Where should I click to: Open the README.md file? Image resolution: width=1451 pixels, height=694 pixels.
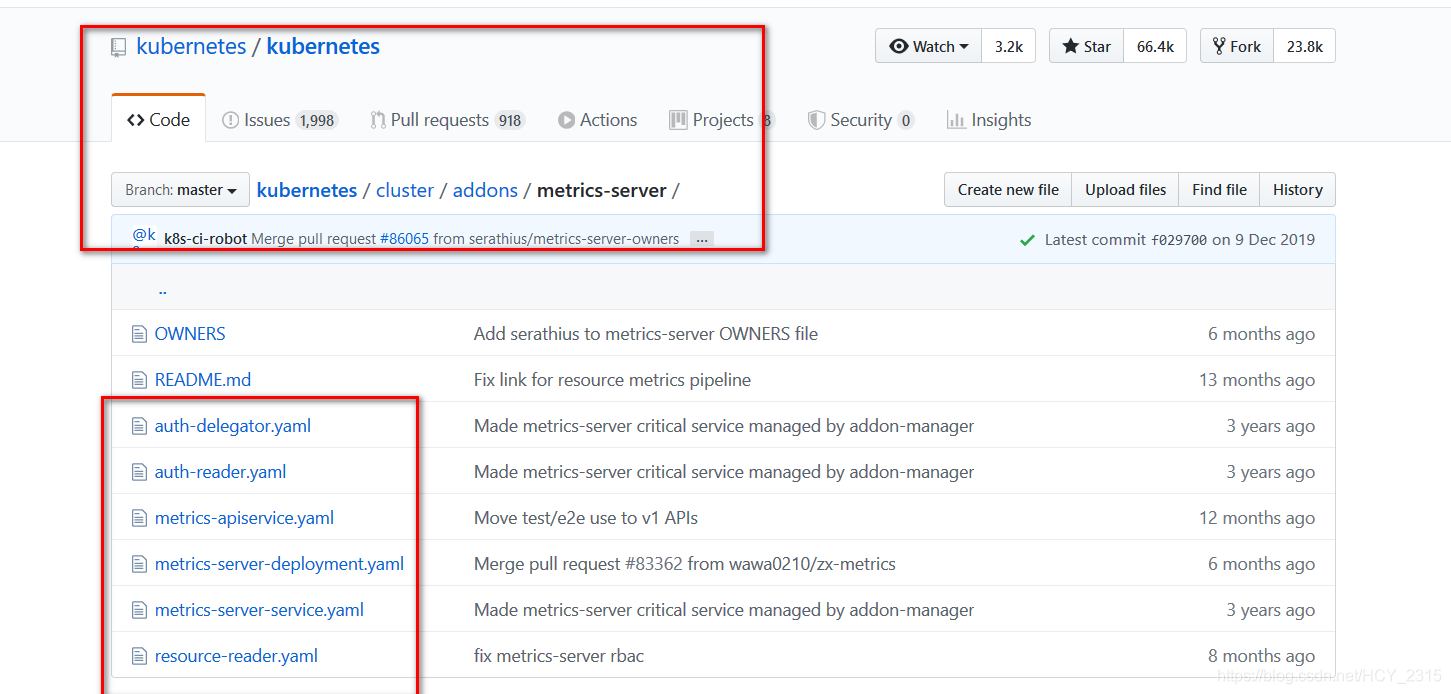[203, 380]
